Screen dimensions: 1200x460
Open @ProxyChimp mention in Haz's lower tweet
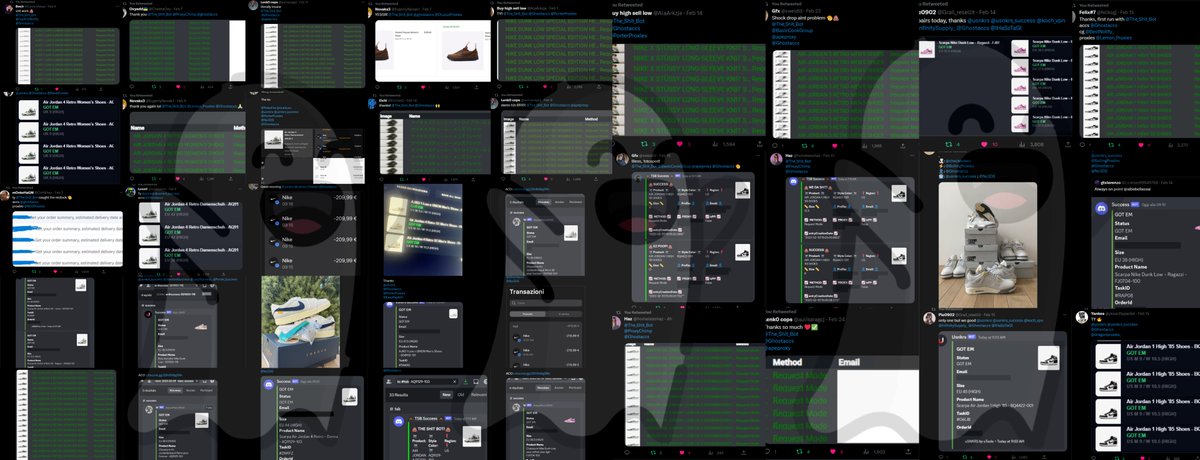pos(638,331)
